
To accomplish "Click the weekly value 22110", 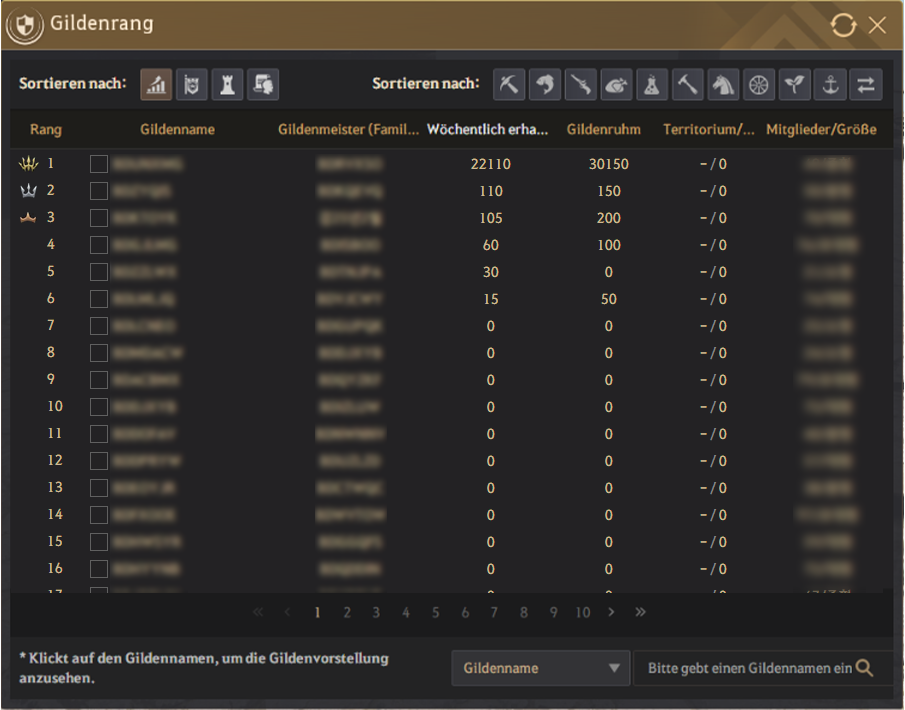I will 491,164.
